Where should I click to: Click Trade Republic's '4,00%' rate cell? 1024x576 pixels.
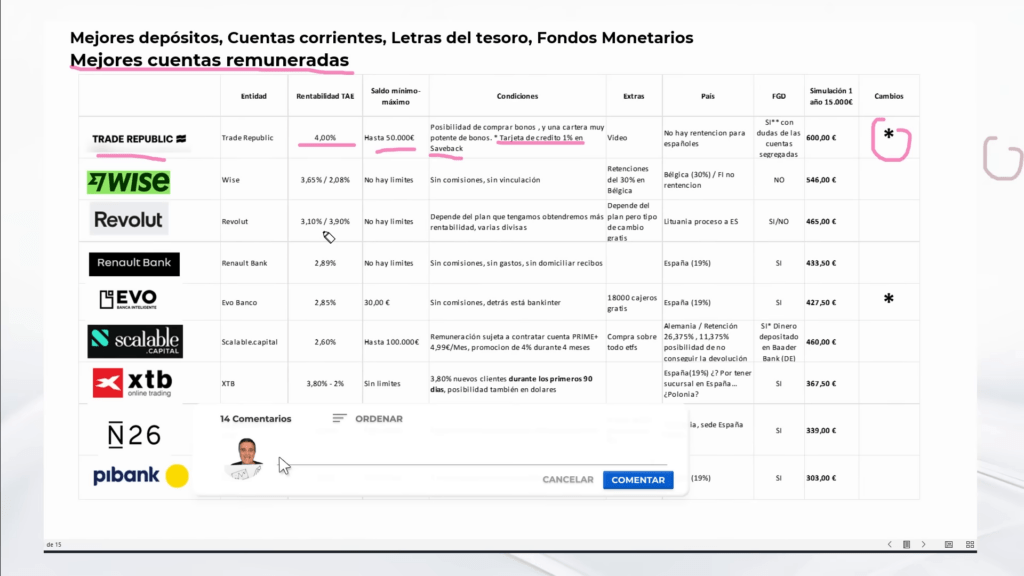325,138
